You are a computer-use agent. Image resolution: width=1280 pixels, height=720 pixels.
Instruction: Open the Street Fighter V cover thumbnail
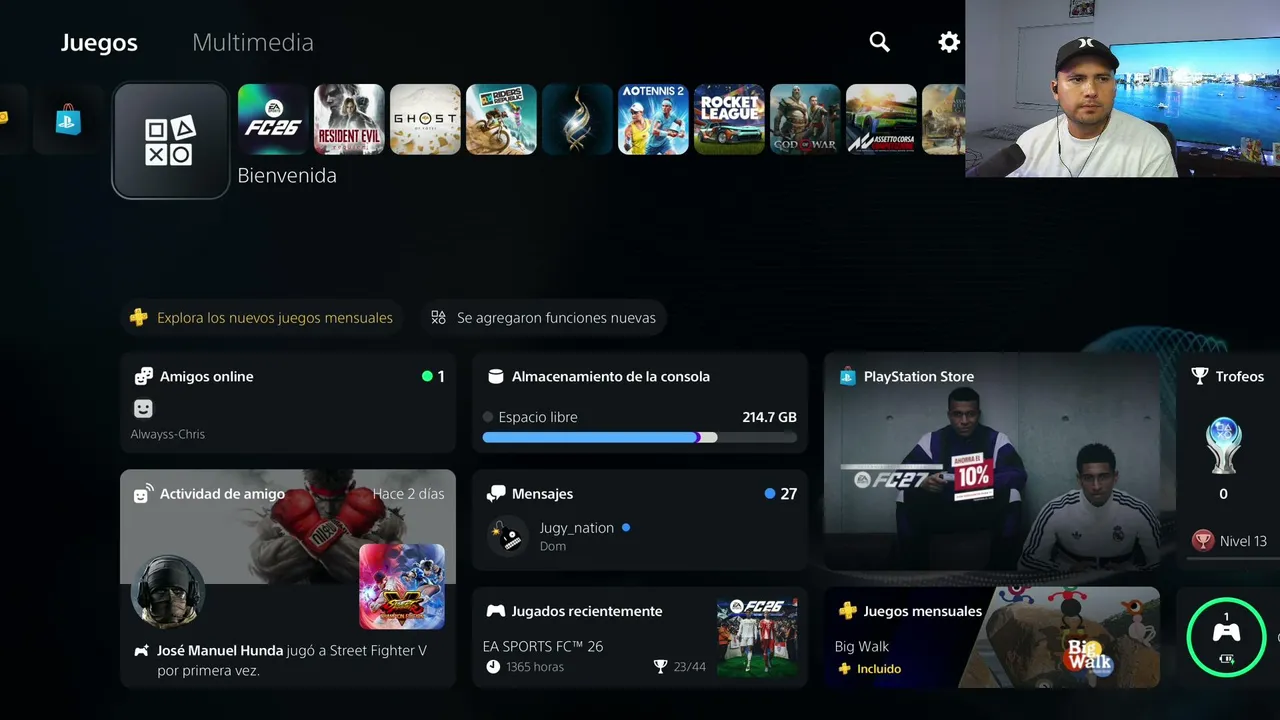tap(402, 586)
